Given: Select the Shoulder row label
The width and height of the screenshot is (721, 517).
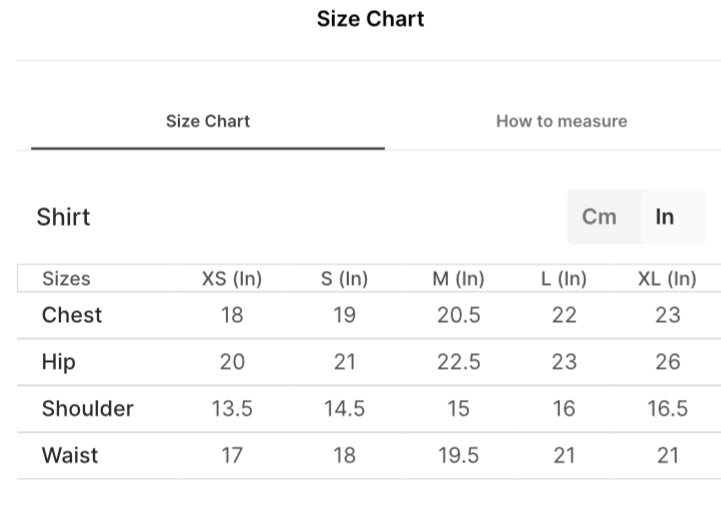Looking at the screenshot, I should coord(87,408).
